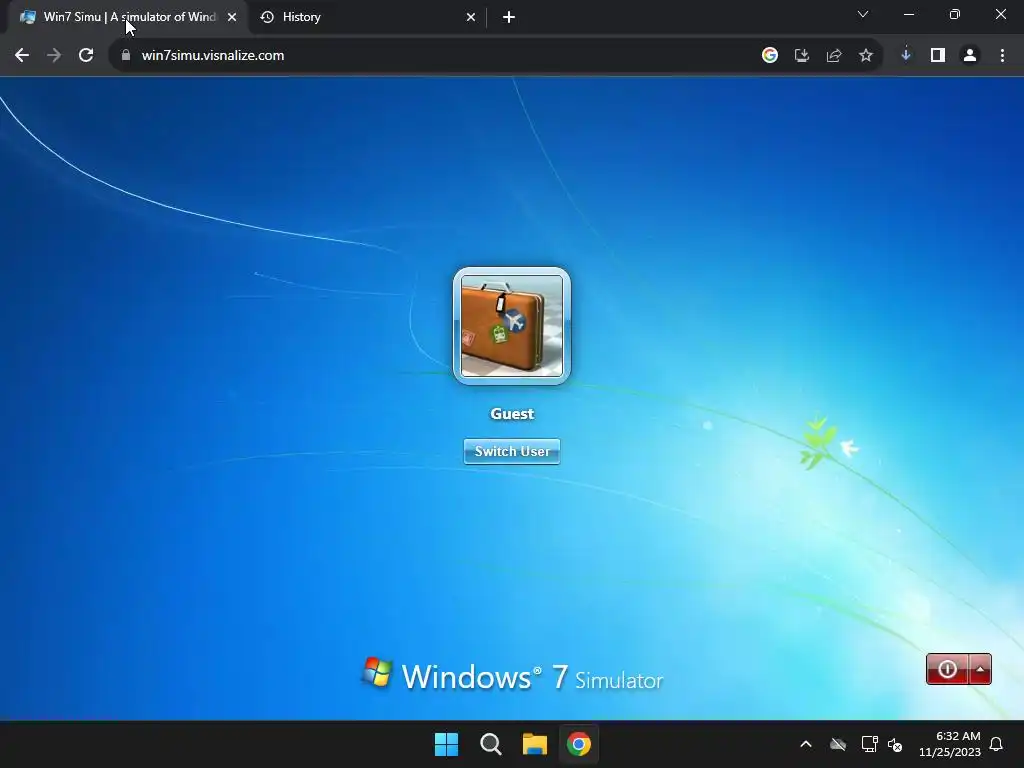This screenshot has width=1024, height=768.
Task: Click the install app icon in address bar
Action: pyautogui.click(x=802, y=56)
